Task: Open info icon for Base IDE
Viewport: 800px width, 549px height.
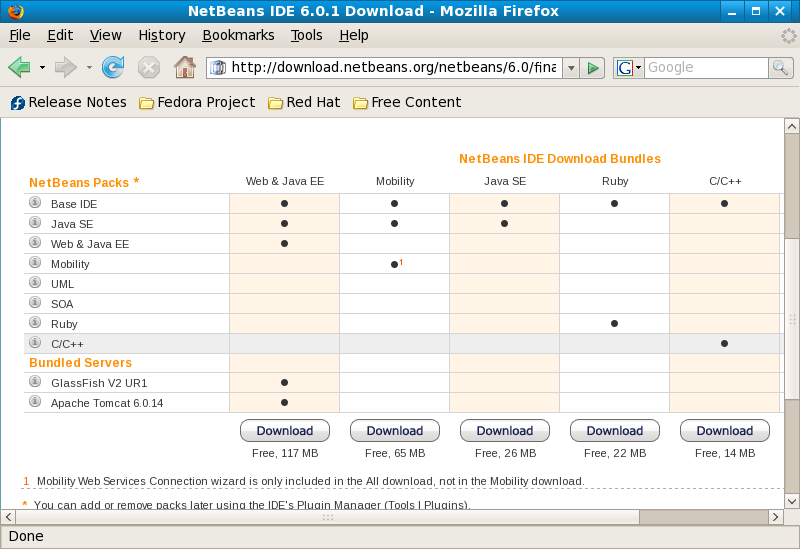Action: pos(35,202)
